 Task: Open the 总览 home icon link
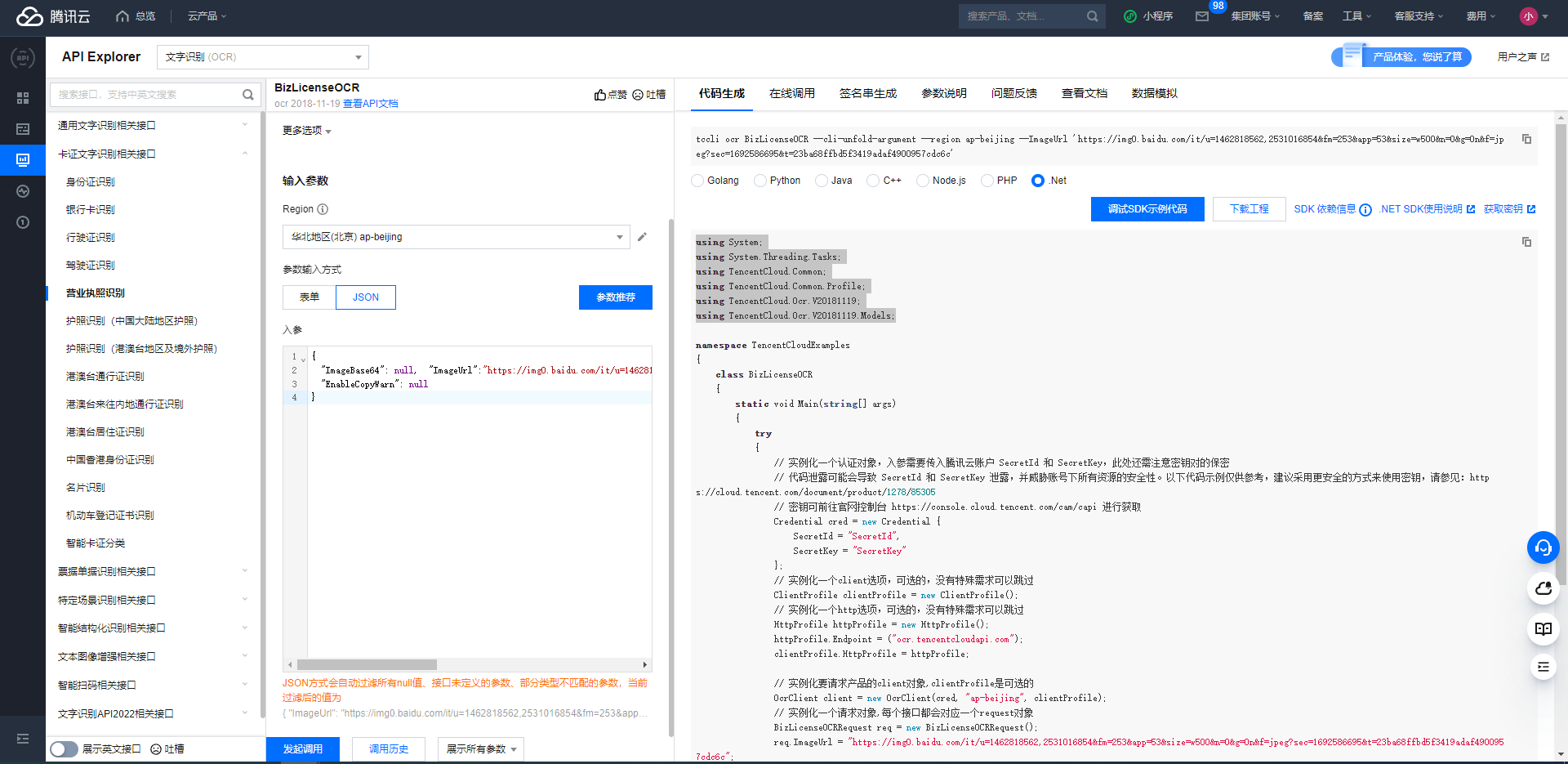point(136,16)
